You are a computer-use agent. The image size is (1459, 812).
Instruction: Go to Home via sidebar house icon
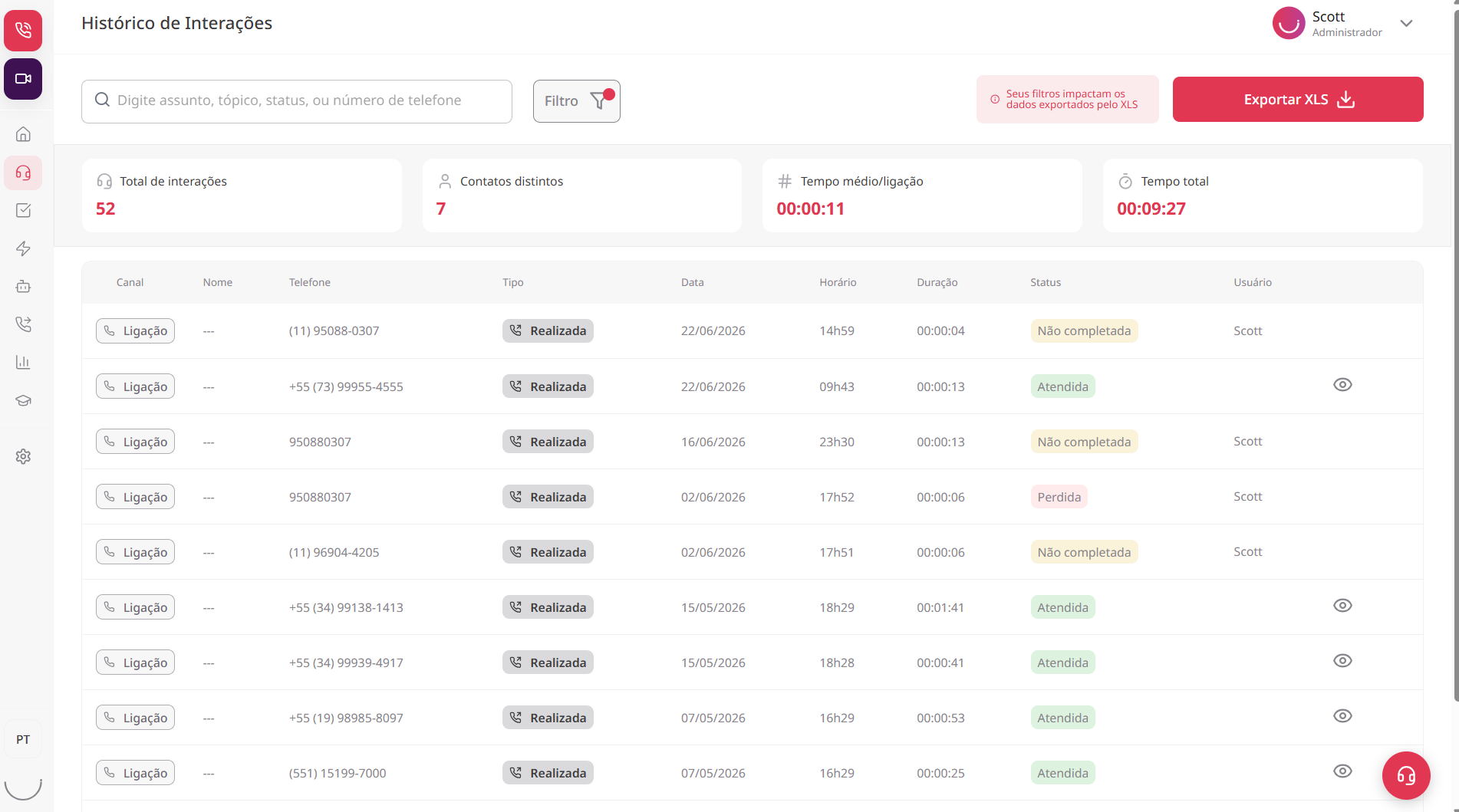coord(23,134)
